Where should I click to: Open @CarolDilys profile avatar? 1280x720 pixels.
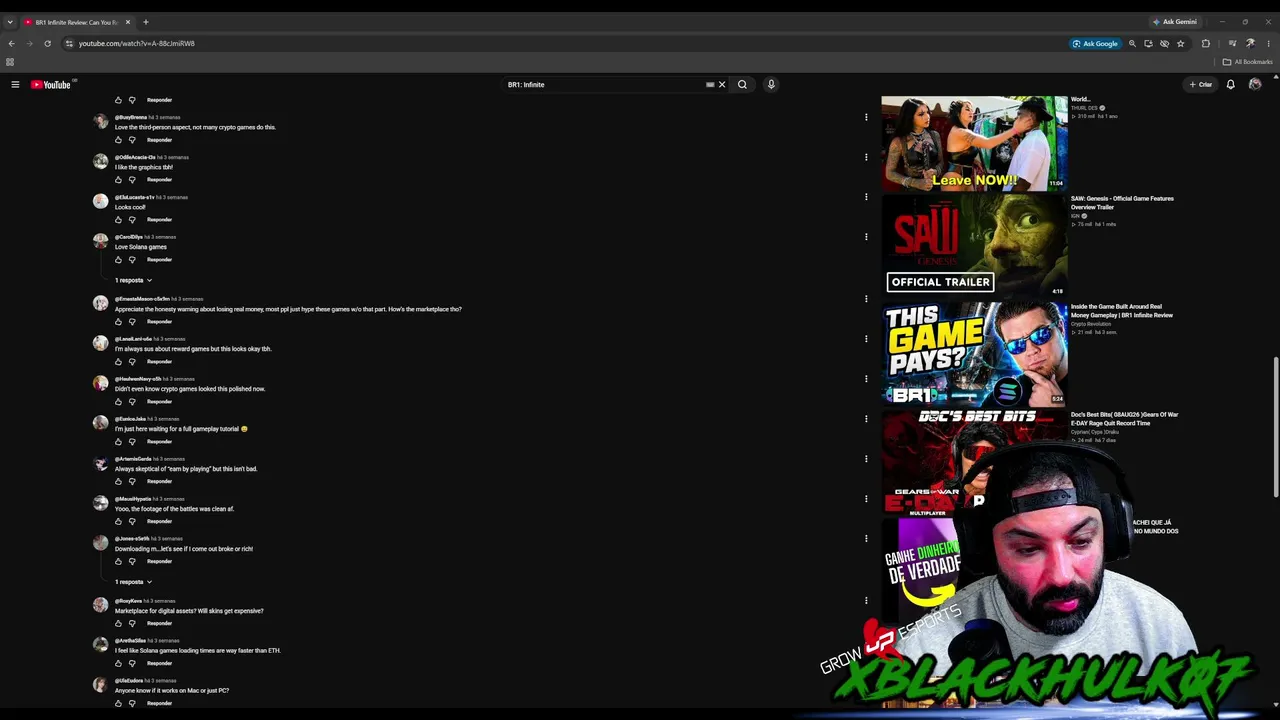click(x=100, y=241)
